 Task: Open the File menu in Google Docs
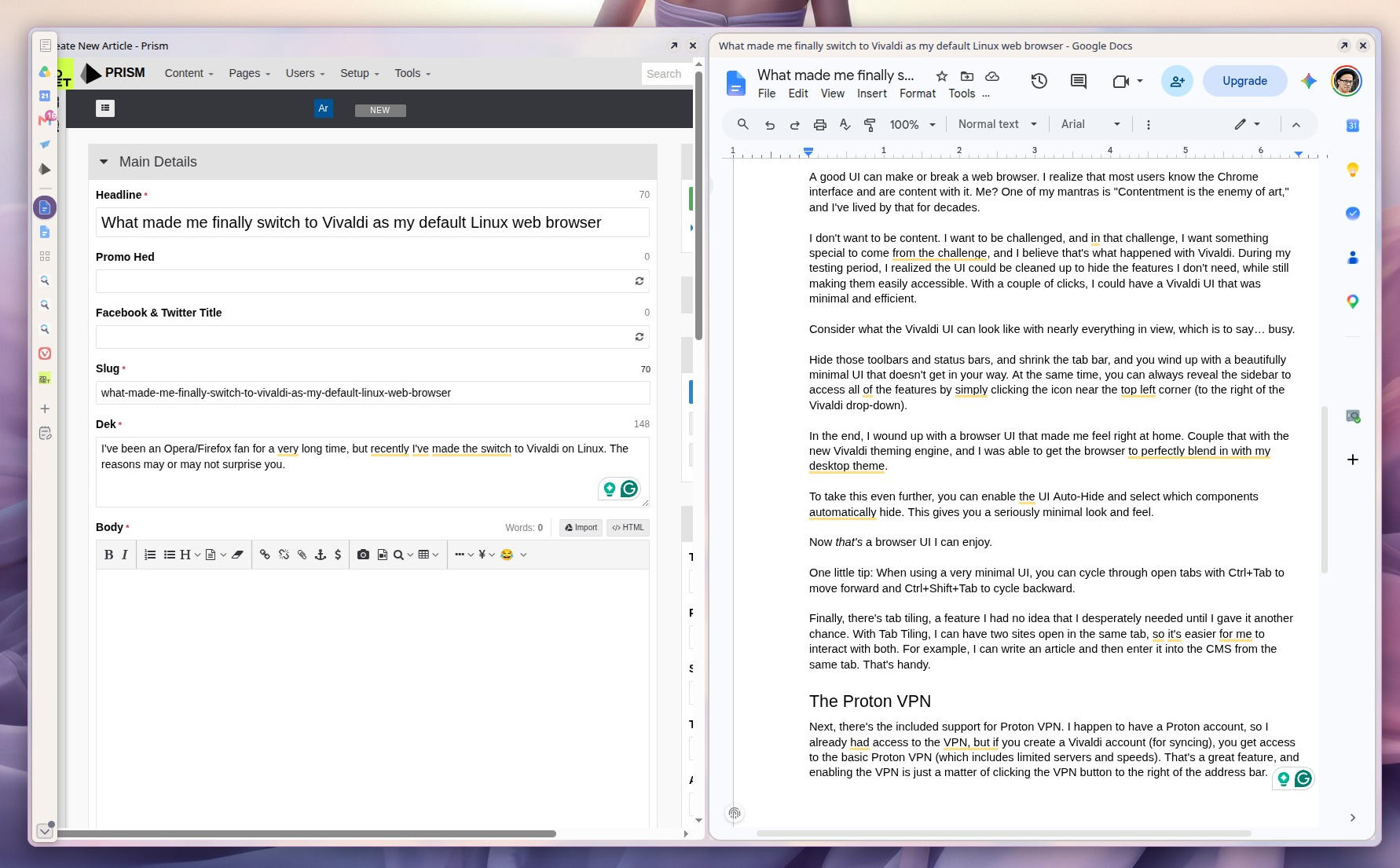pyautogui.click(x=766, y=93)
